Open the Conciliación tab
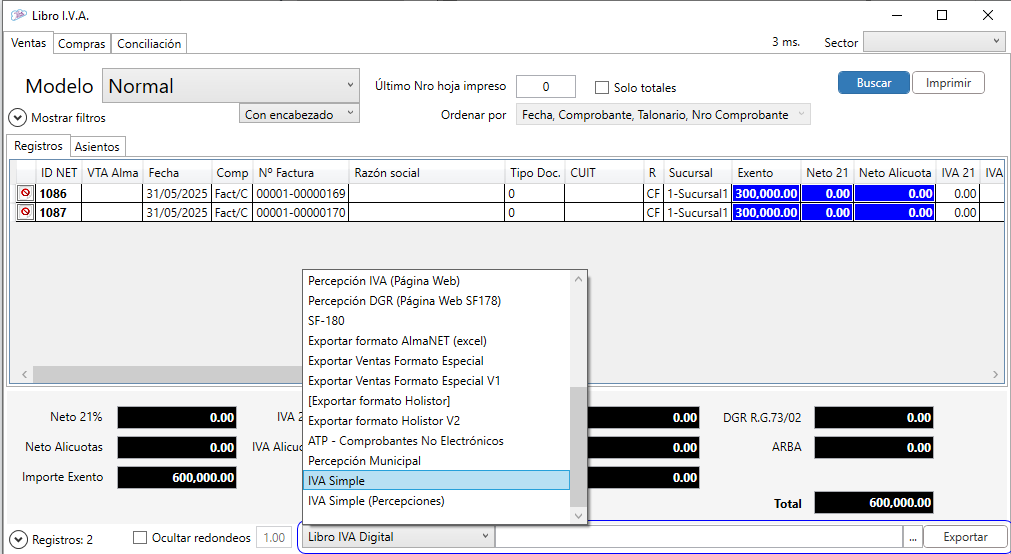1011x554 pixels. click(149, 44)
